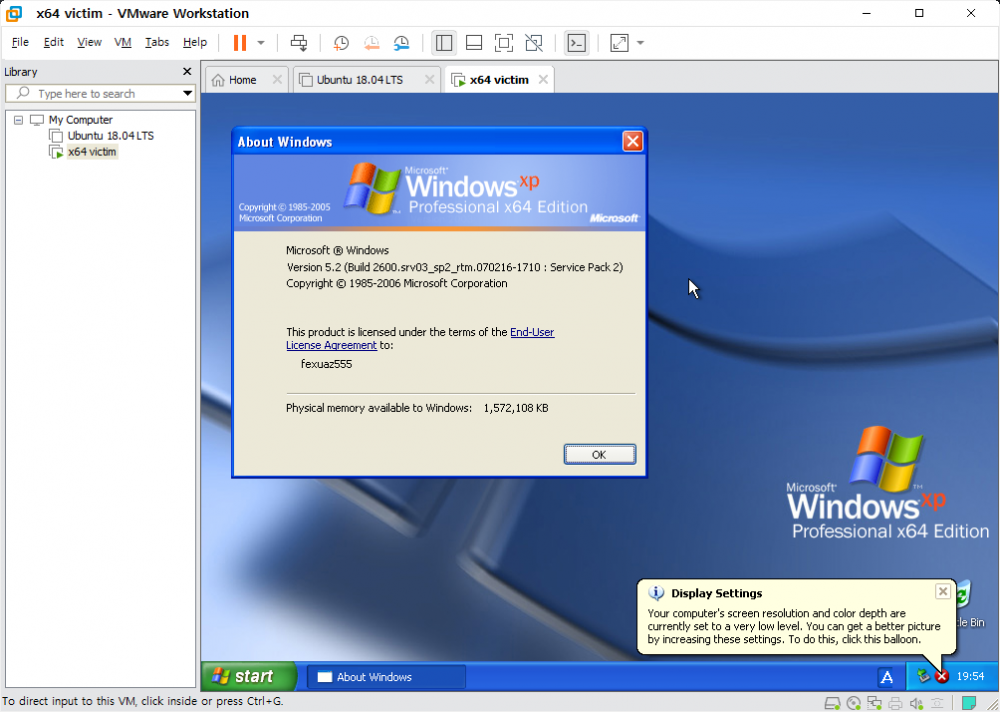Take a snapshot of this VM

point(341,43)
